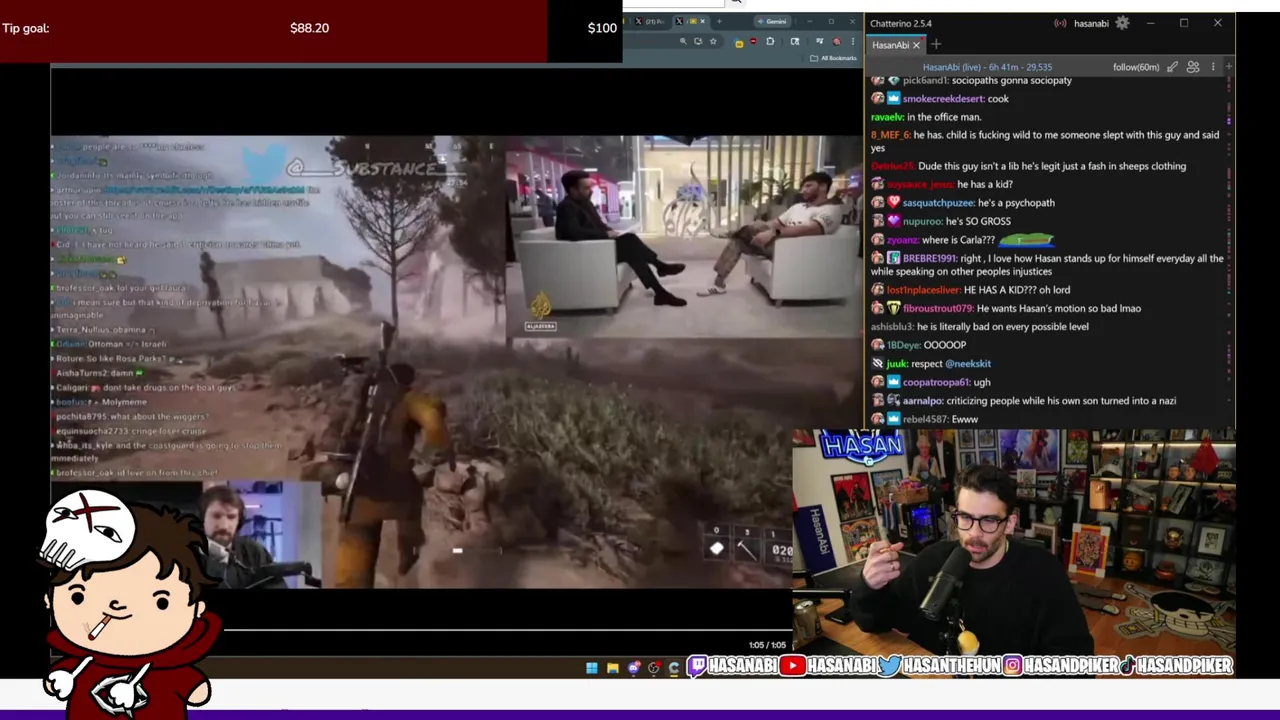Image resolution: width=1280 pixels, height=720 pixels.
Task: Click username ravaelv in chat
Action: (x=887, y=117)
